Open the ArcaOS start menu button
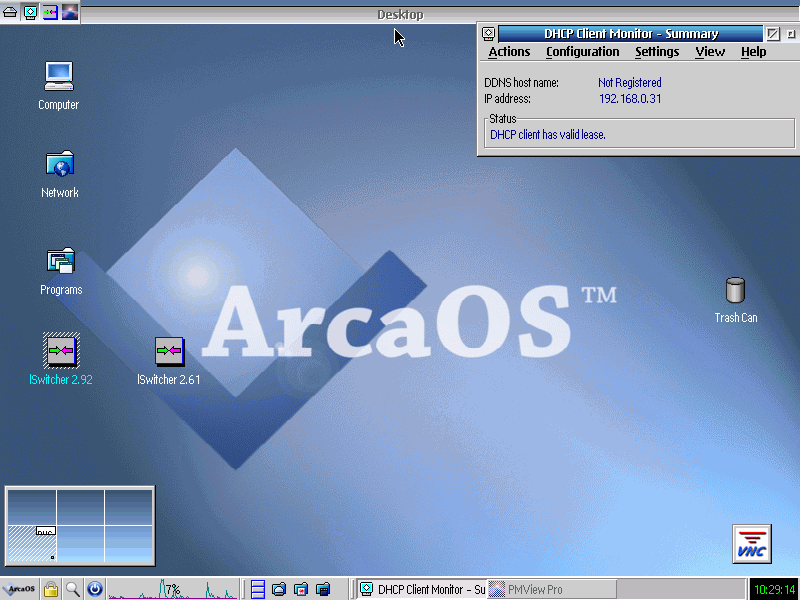 tap(20, 590)
